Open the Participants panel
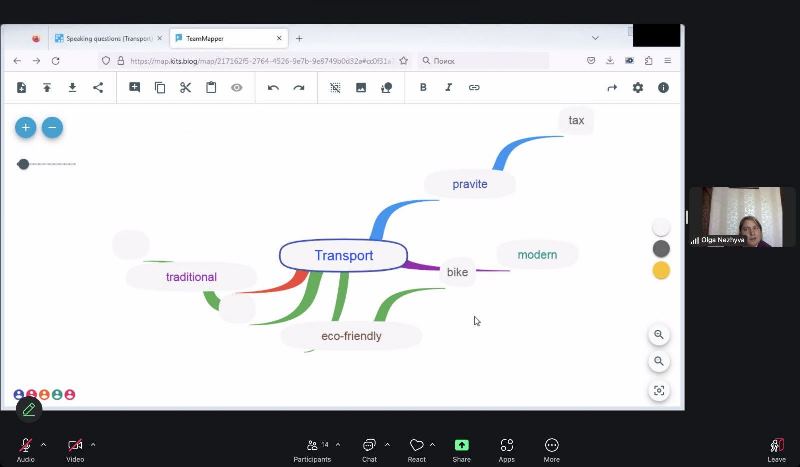Viewport: 800px width, 467px height. (312, 450)
